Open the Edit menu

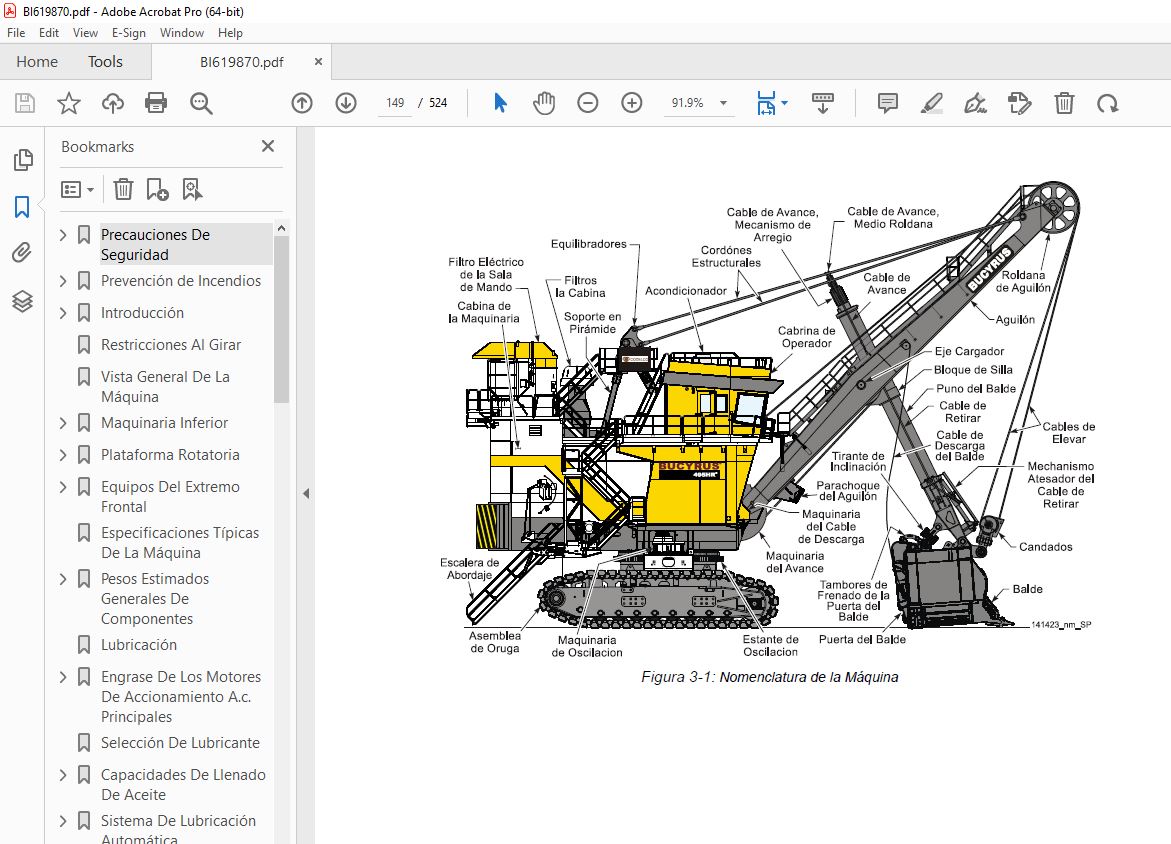pos(49,33)
